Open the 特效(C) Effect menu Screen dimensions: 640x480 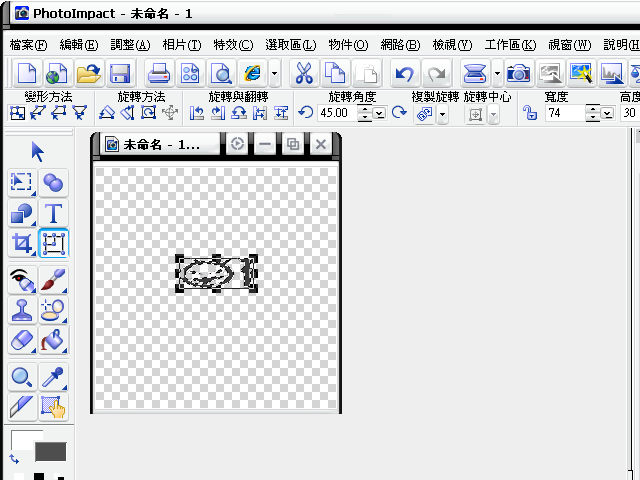[233, 44]
